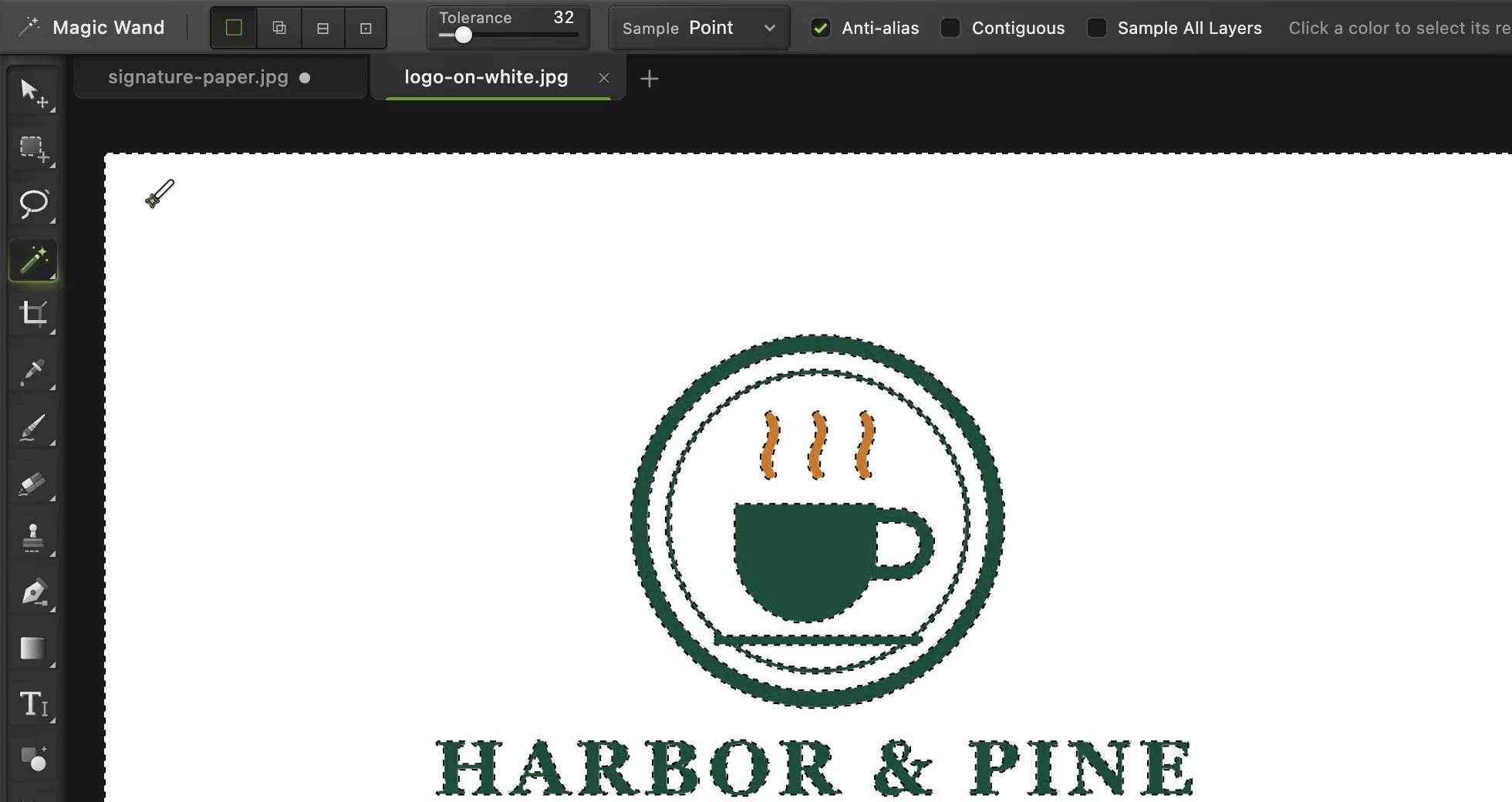The width and height of the screenshot is (1512, 802).
Task: Select the Clone Stamp tool
Action: [x=33, y=537]
